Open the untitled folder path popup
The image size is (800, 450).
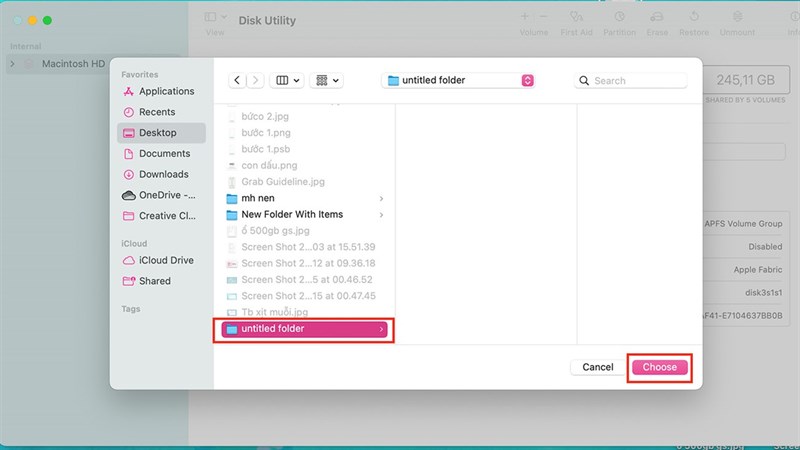tap(458, 81)
